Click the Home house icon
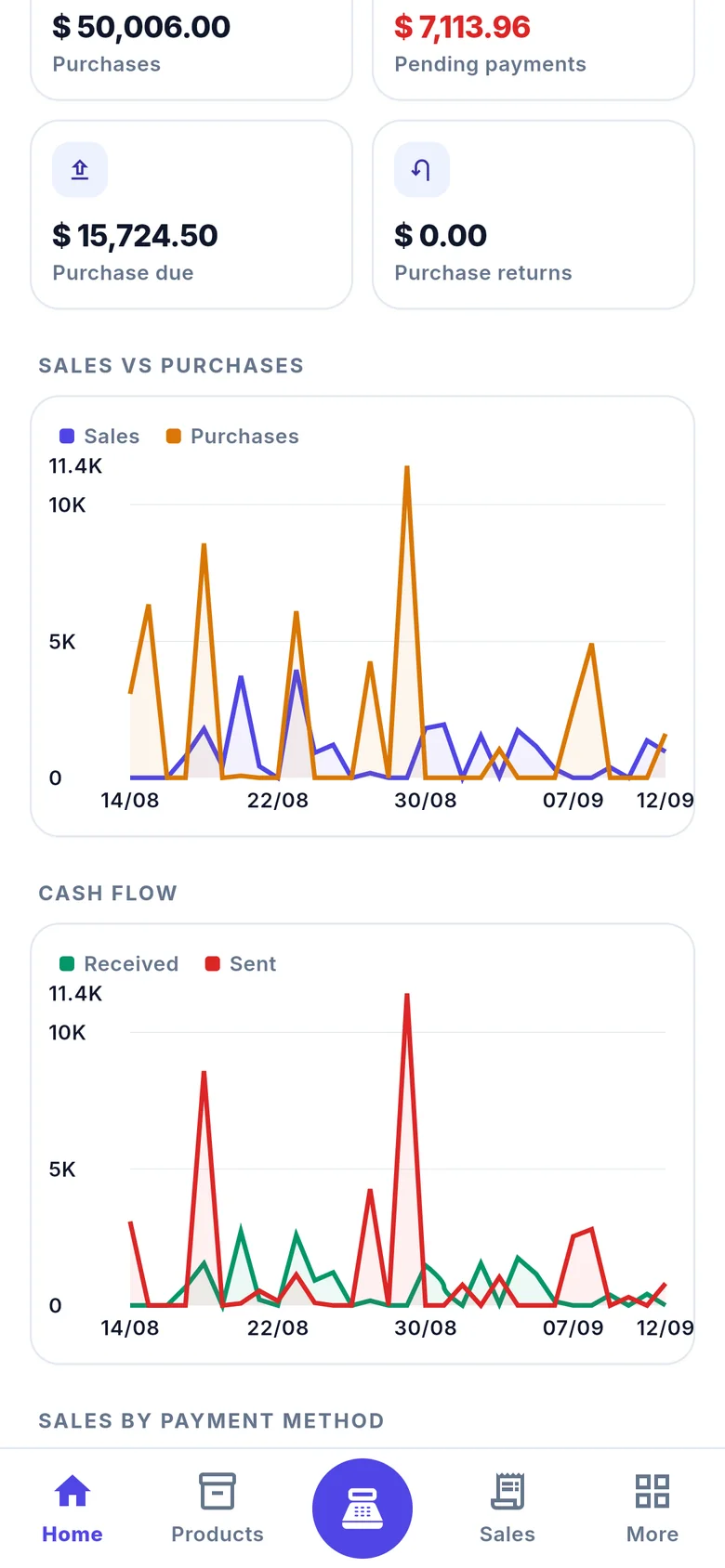The width and height of the screenshot is (725, 1568). [72, 1491]
